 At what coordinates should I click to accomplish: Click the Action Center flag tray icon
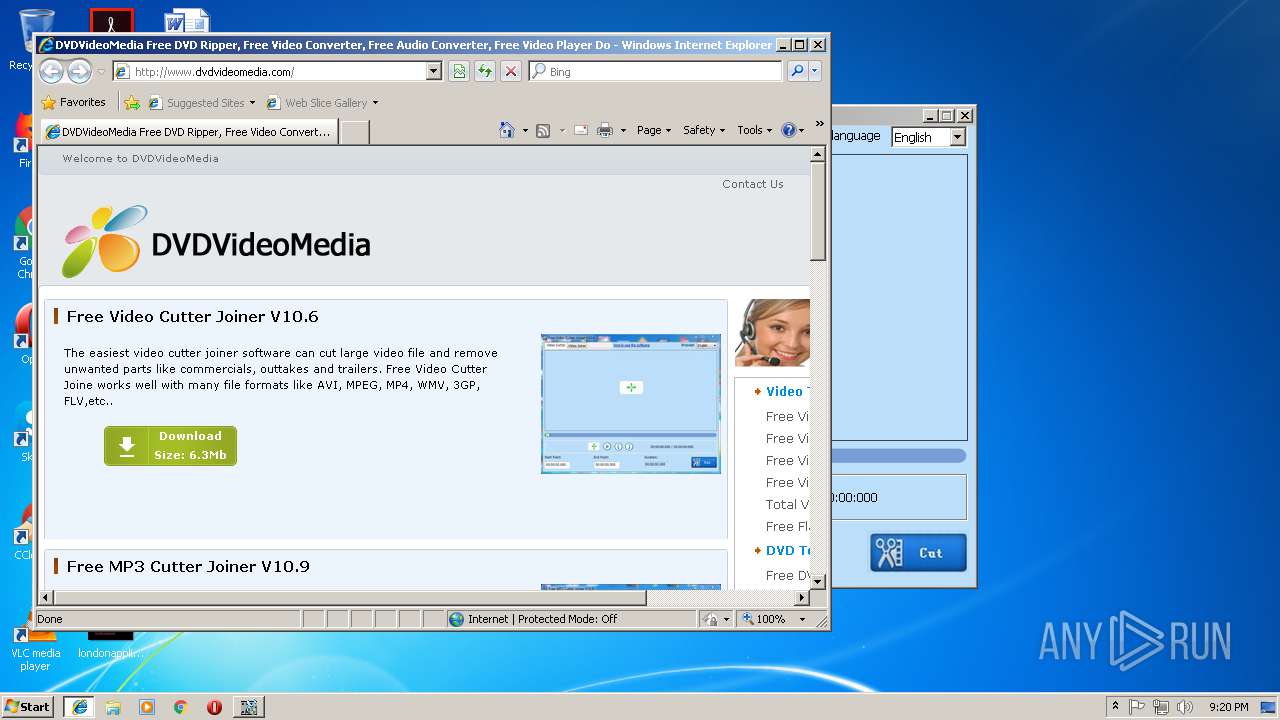(1137, 706)
